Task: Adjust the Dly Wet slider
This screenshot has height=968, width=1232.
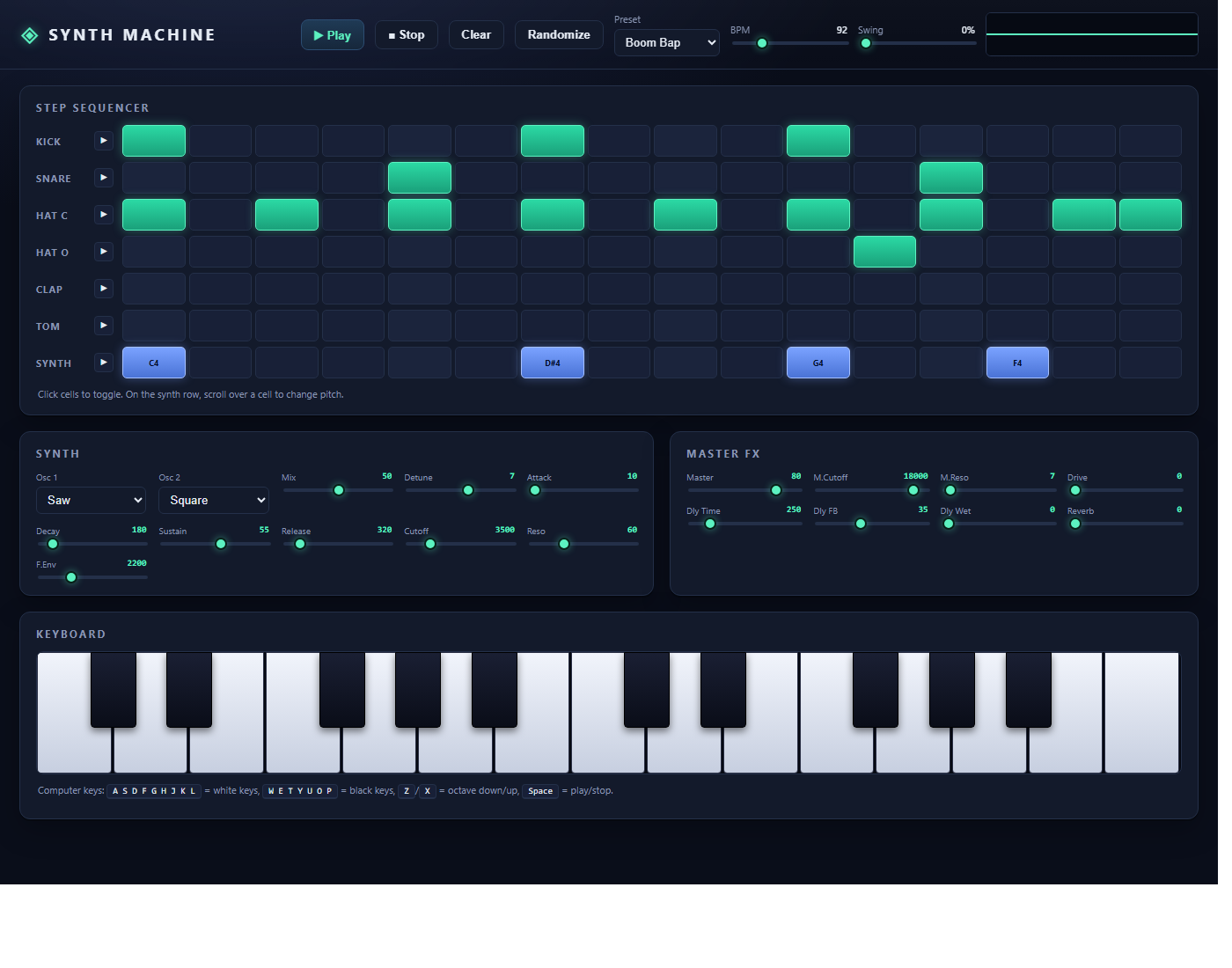Action: point(998,524)
